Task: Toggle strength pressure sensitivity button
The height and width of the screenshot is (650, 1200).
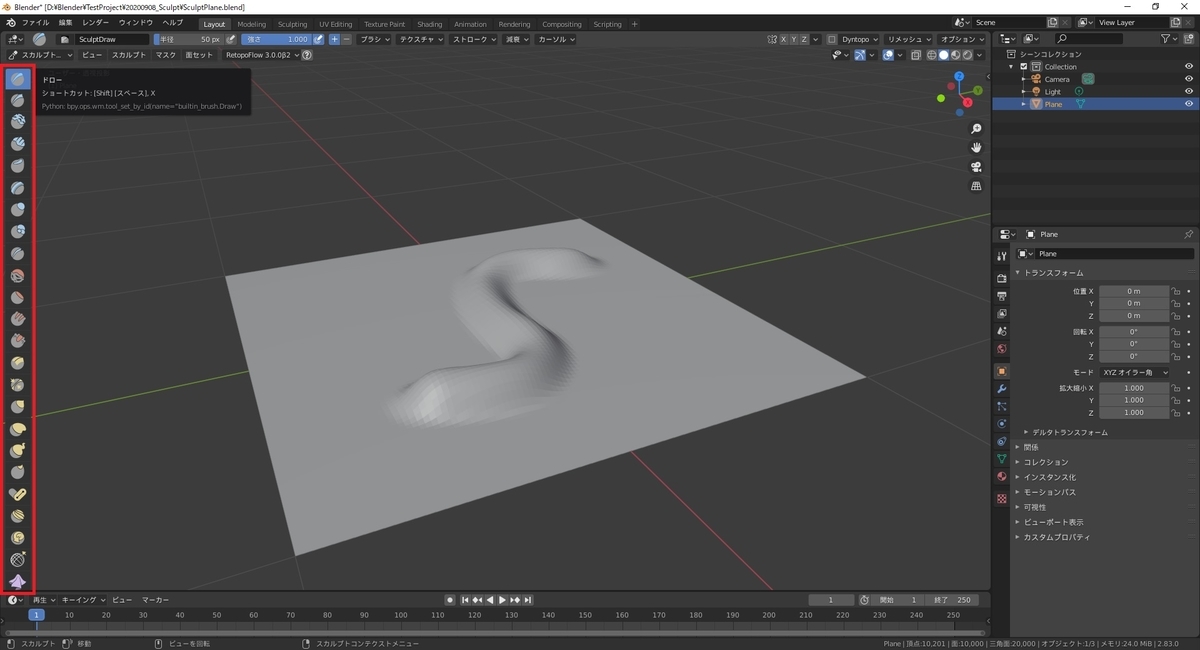Action: point(319,39)
